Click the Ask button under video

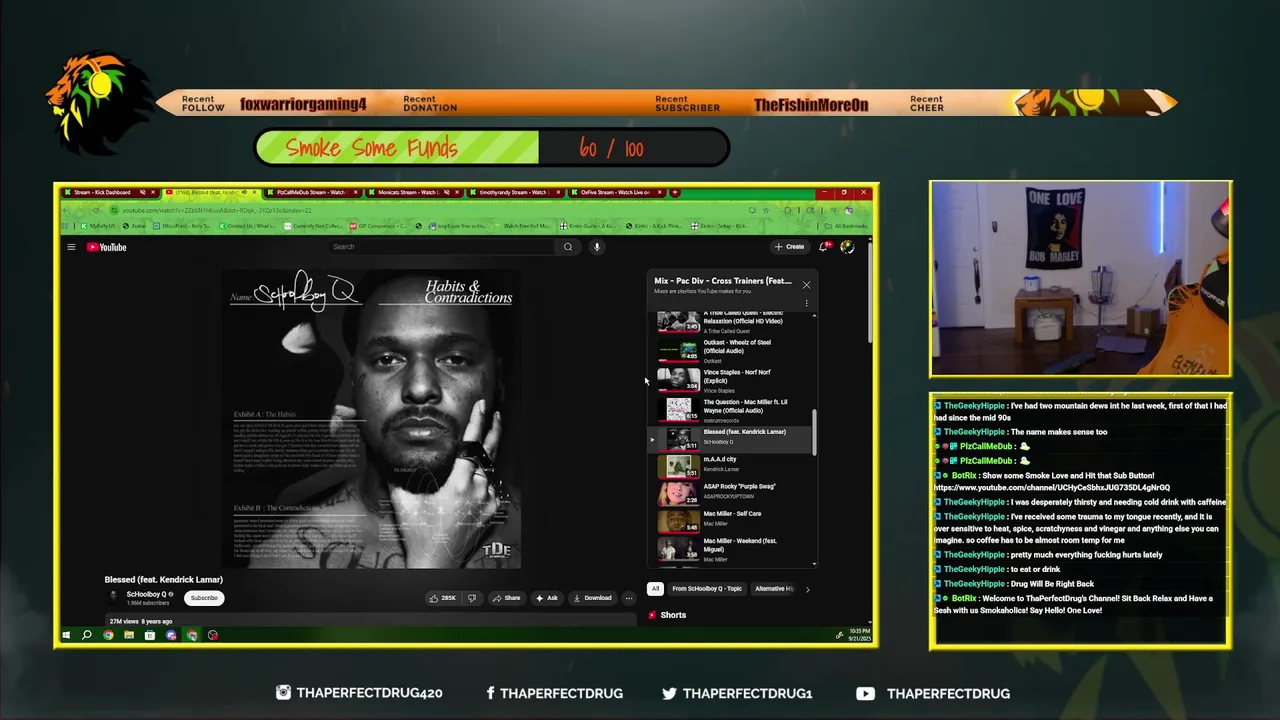point(546,598)
